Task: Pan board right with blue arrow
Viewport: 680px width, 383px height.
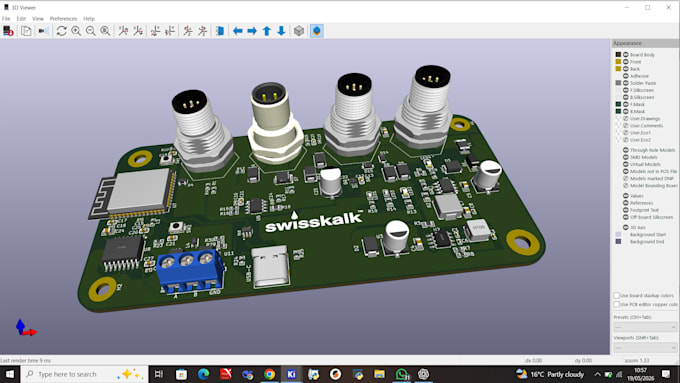Action: click(x=252, y=31)
